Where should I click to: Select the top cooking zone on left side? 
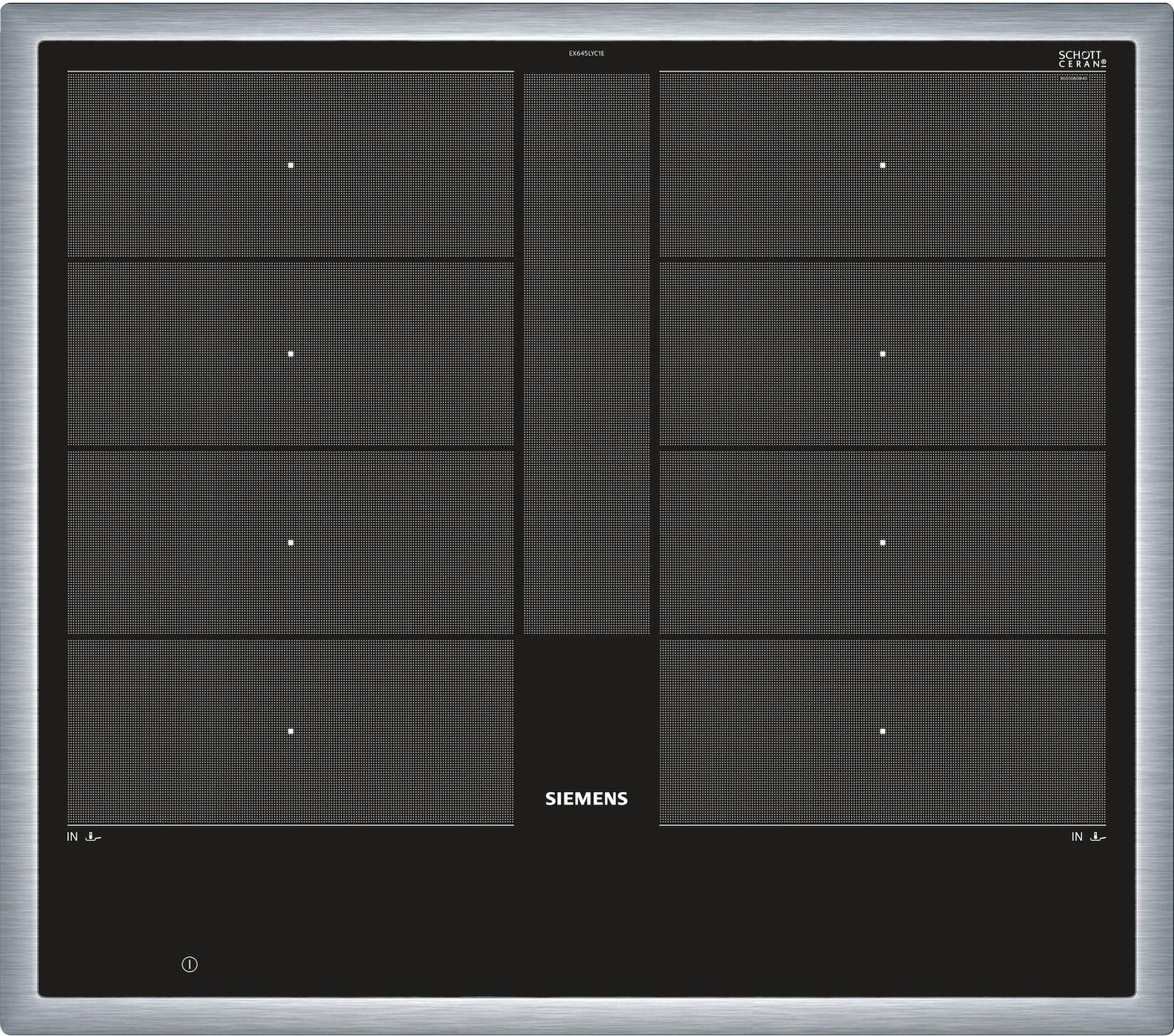click(290, 164)
